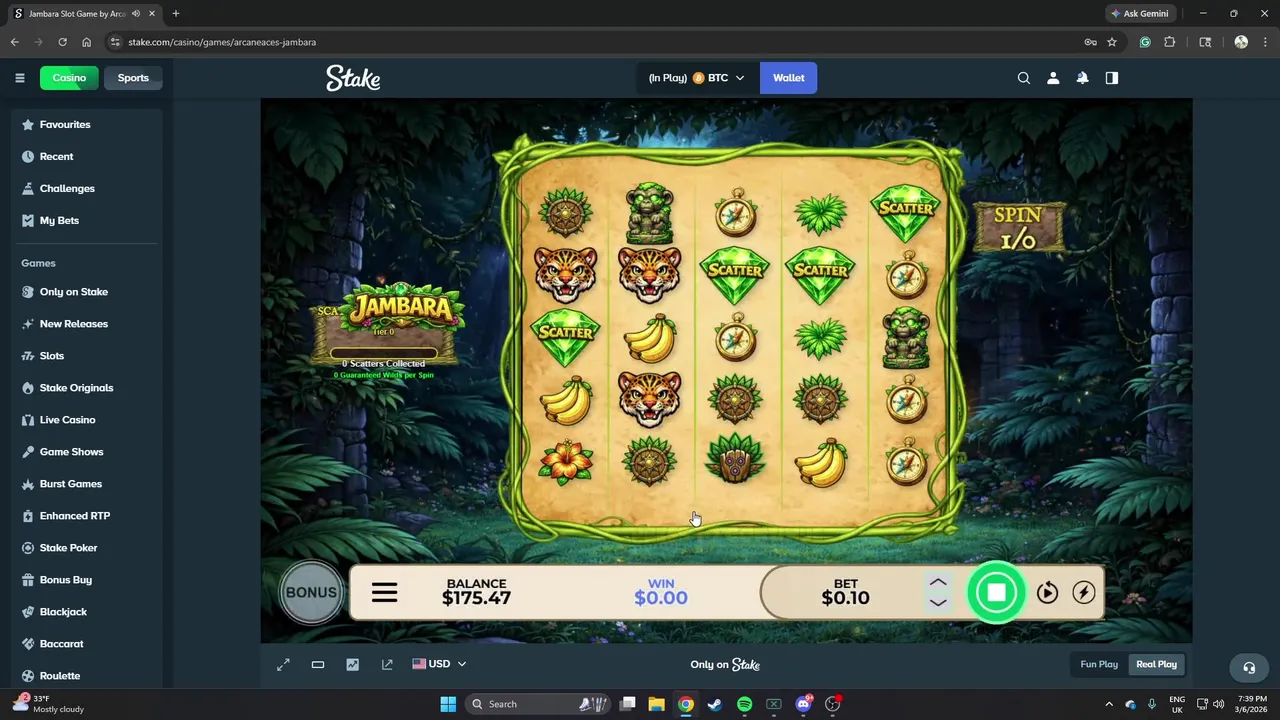
Task: Open browser extensions puzzle icon
Action: coord(1169,42)
